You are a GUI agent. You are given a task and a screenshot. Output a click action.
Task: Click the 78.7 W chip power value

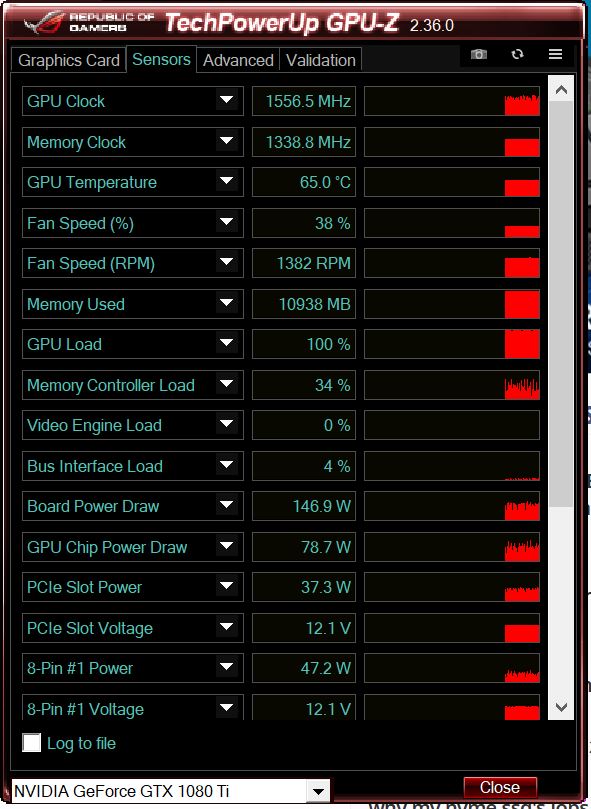pos(304,547)
